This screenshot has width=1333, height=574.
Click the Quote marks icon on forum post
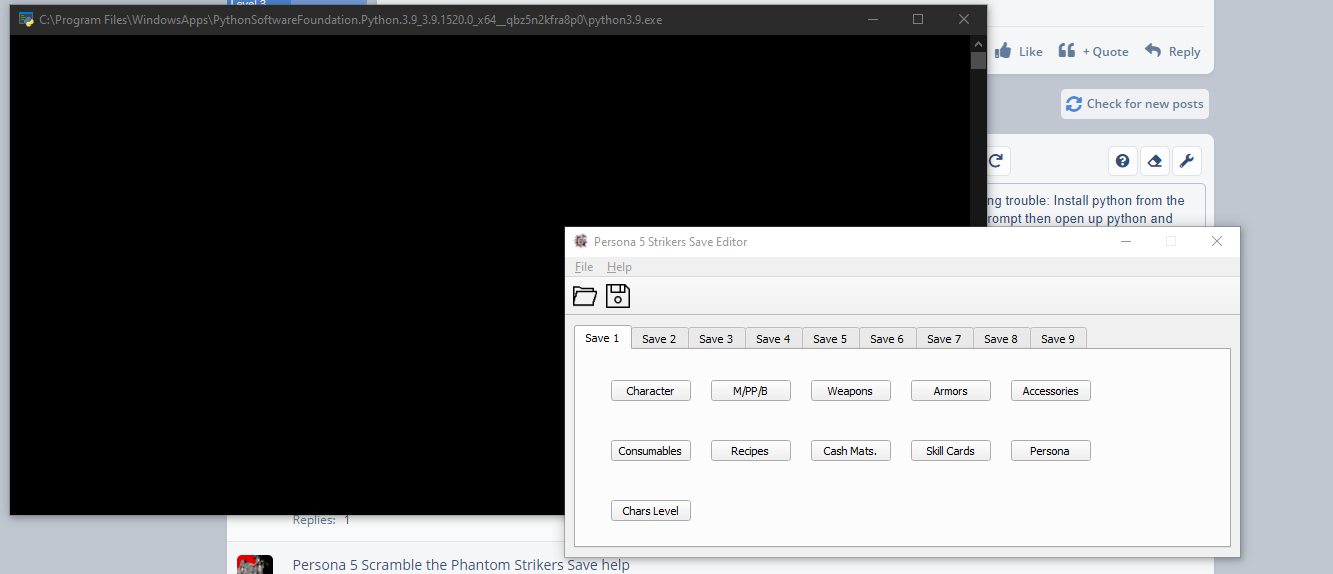click(x=1067, y=50)
